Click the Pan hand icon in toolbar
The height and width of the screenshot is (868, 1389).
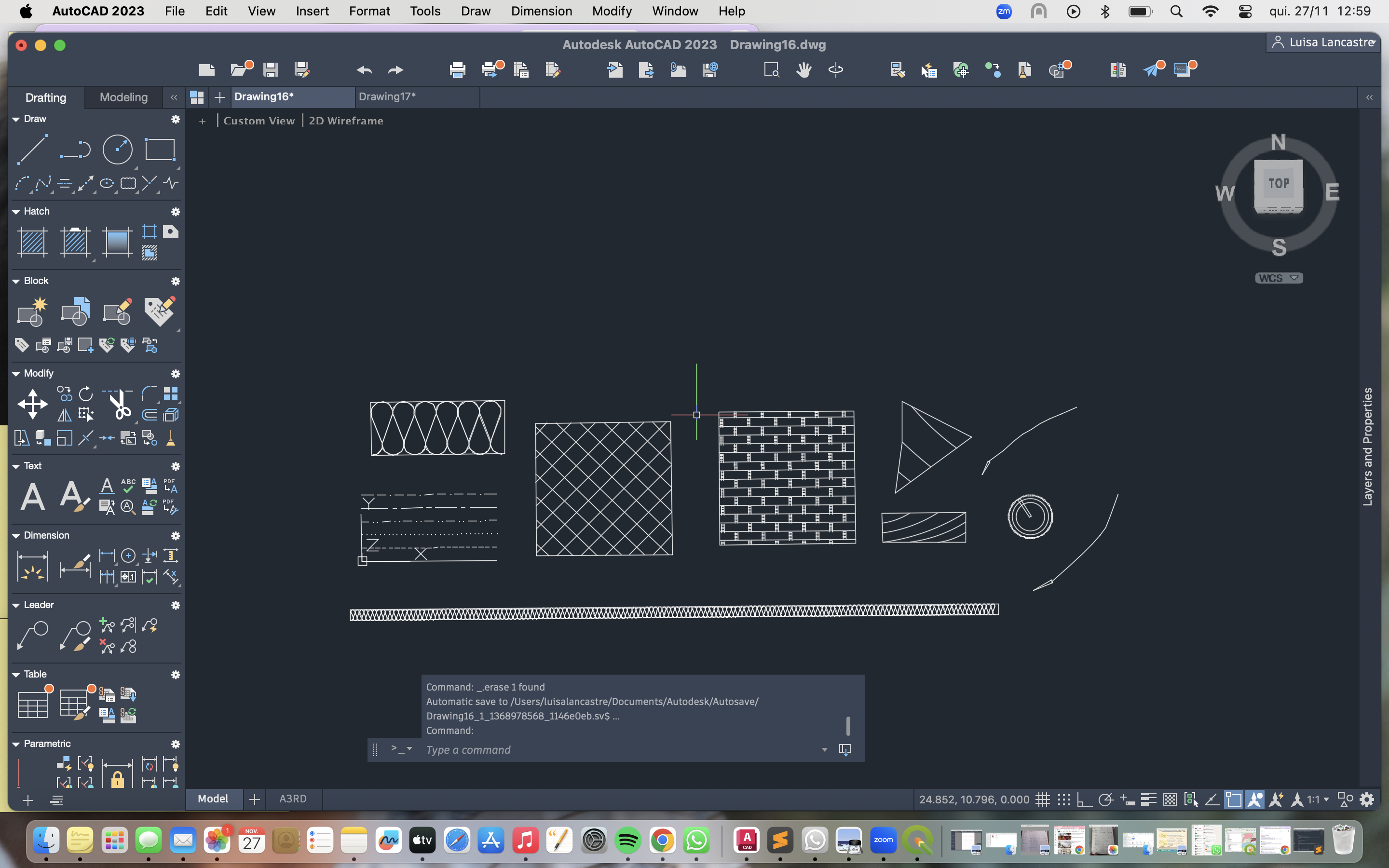[x=803, y=70]
